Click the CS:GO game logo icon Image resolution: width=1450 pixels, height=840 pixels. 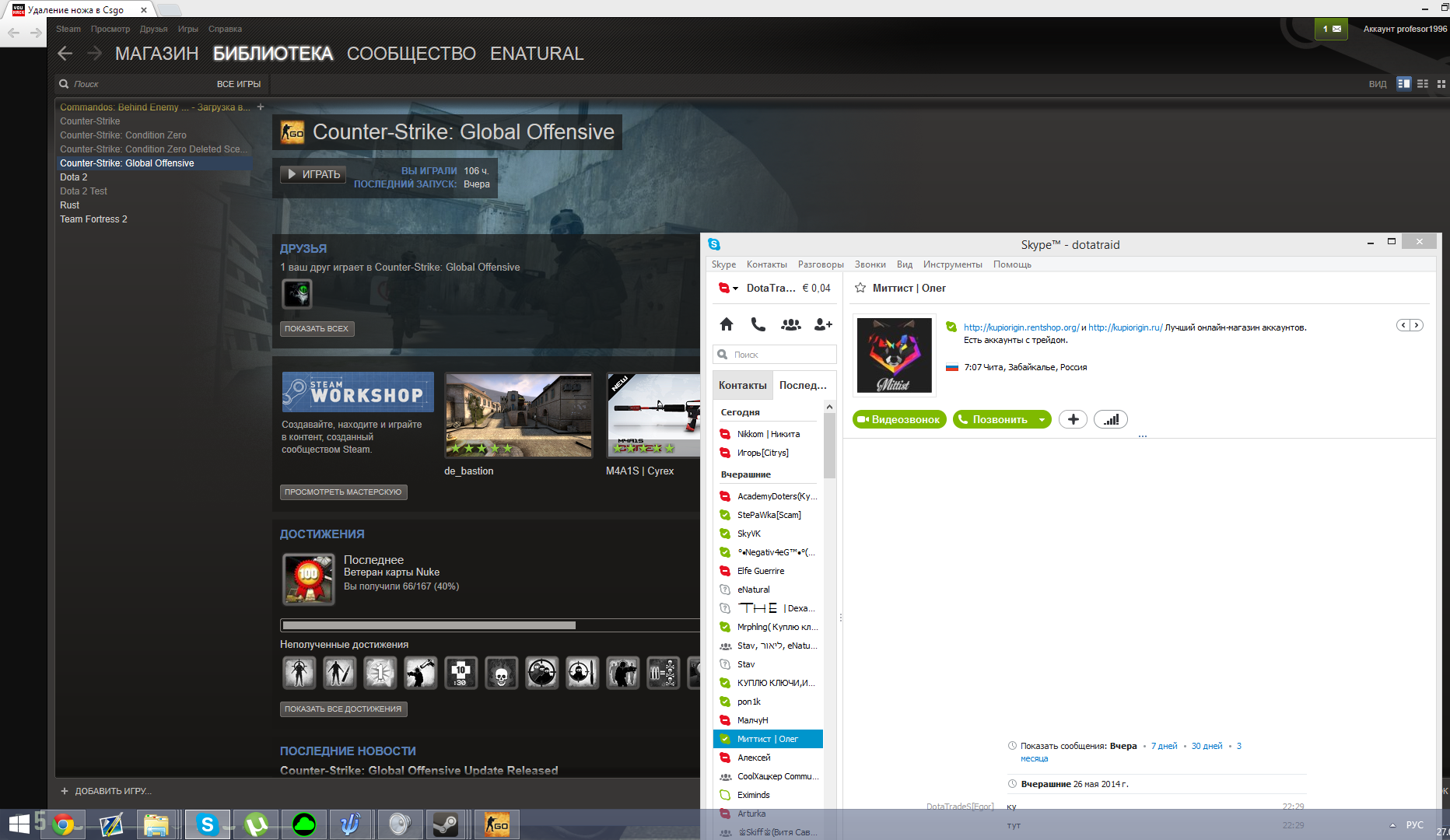point(292,132)
